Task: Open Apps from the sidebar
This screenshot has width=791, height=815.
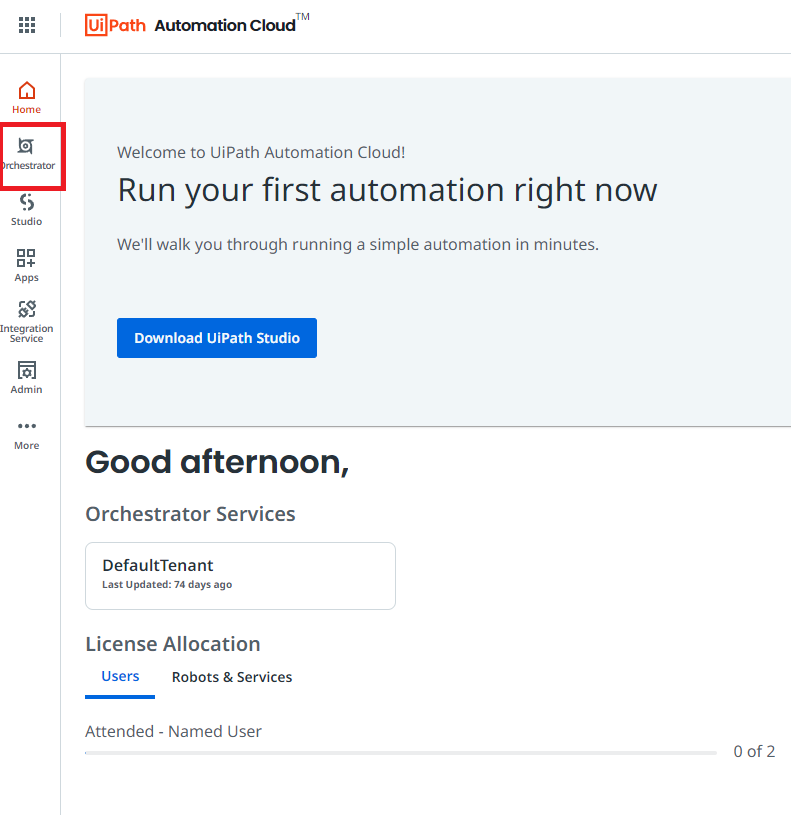Action: (27, 266)
